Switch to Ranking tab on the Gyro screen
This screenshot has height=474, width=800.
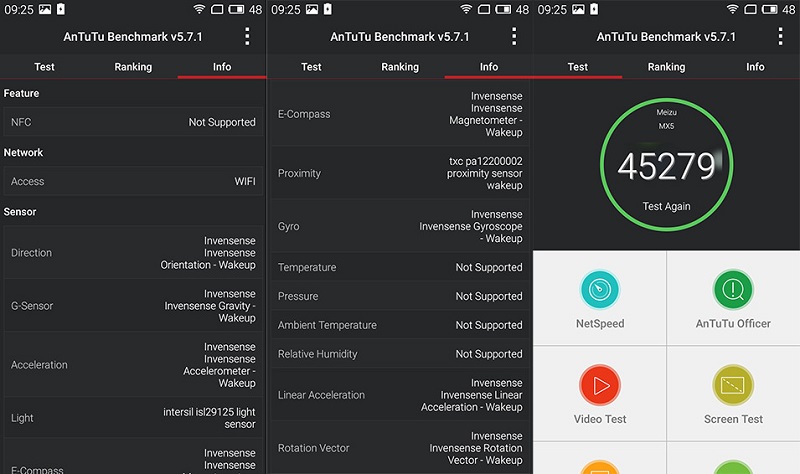pos(400,67)
